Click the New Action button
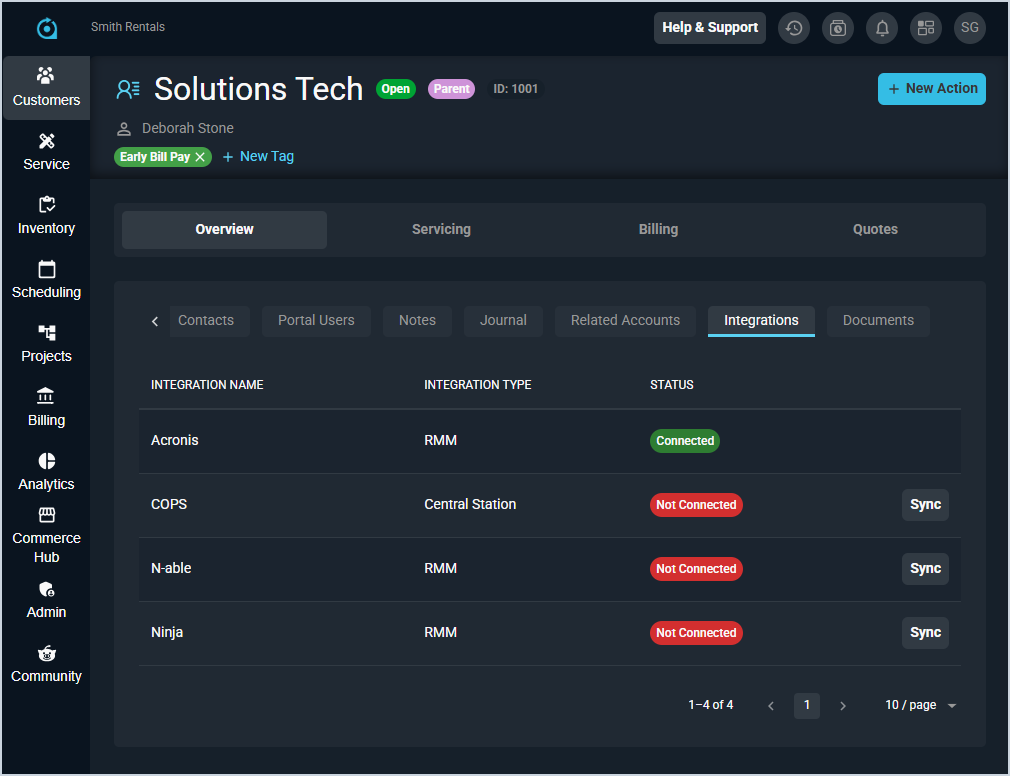Viewport: 1010px width, 776px height. [931, 89]
